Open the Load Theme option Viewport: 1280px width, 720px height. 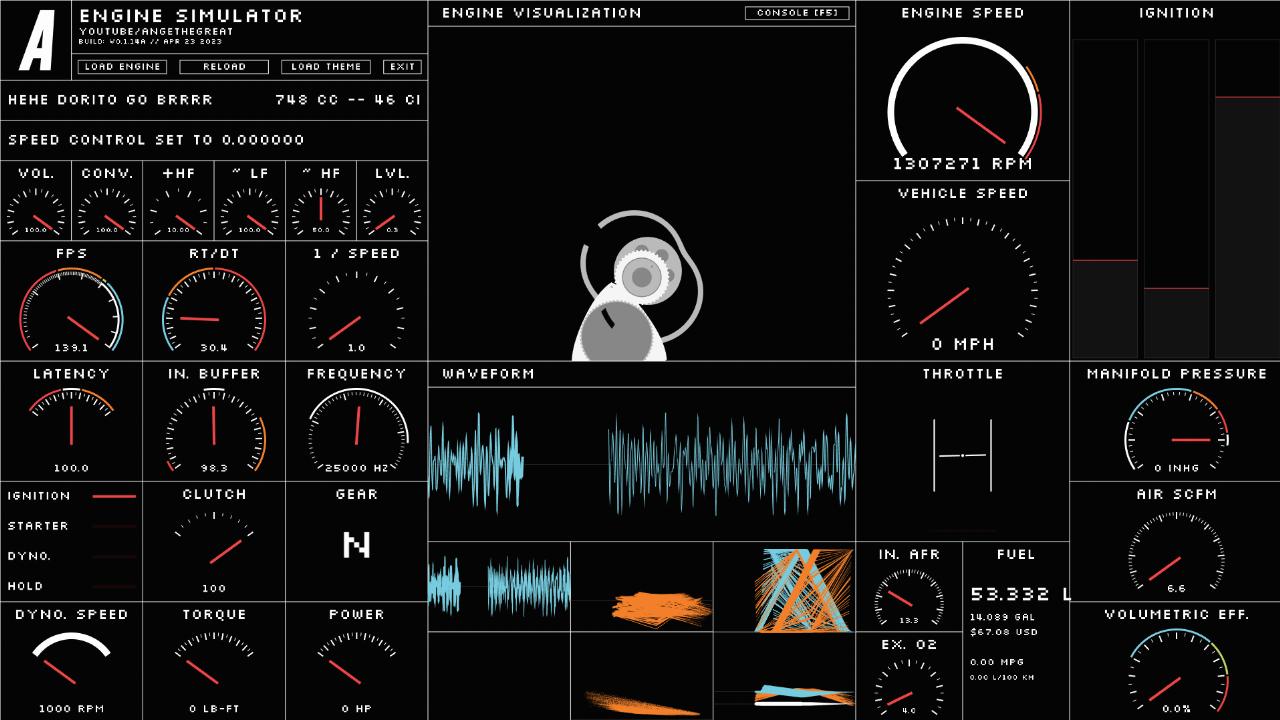(326, 67)
